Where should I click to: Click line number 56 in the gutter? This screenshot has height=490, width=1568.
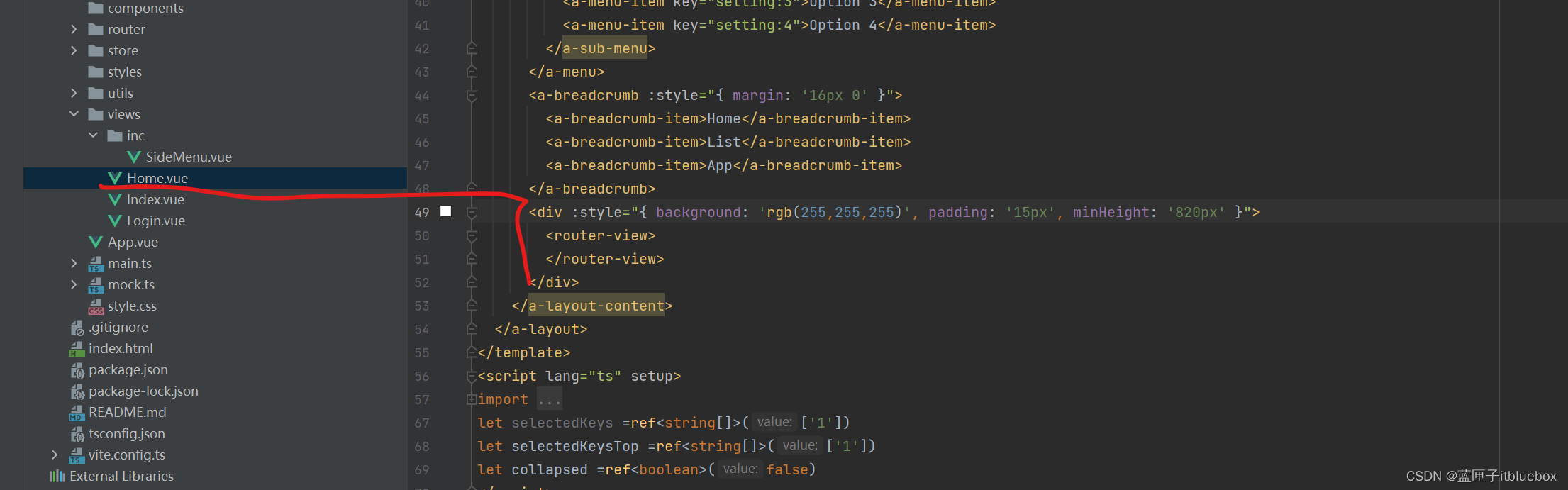pyautogui.click(x=422, y=376)
